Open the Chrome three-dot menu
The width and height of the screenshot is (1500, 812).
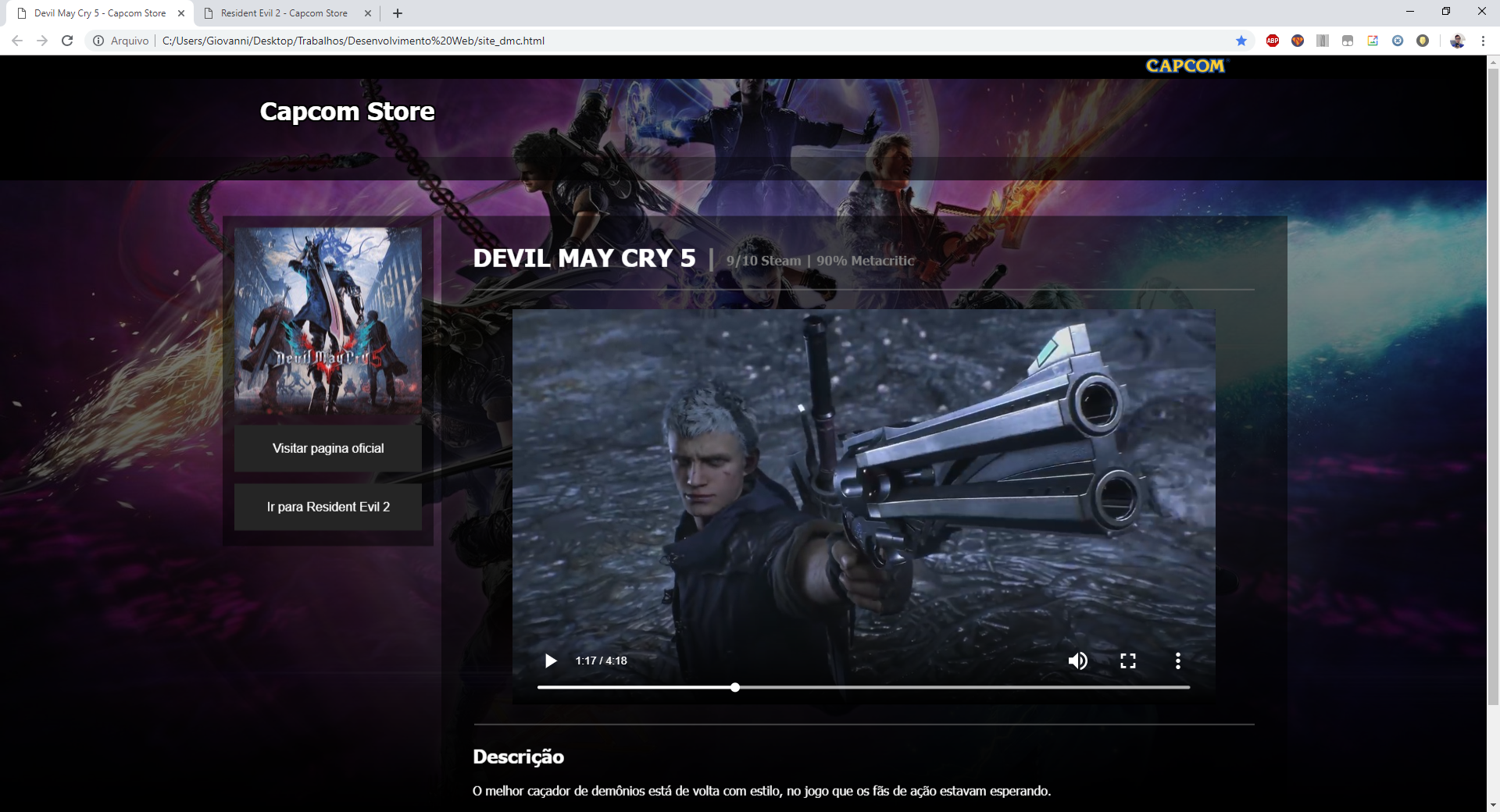(1483, 41)
